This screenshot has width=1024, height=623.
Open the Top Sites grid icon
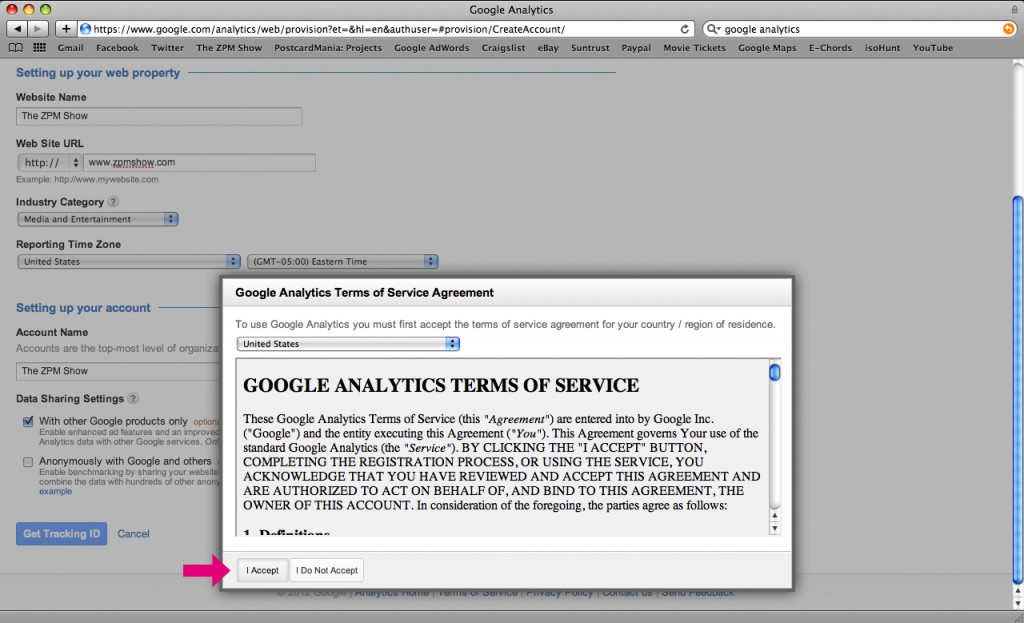coord(40,47)
